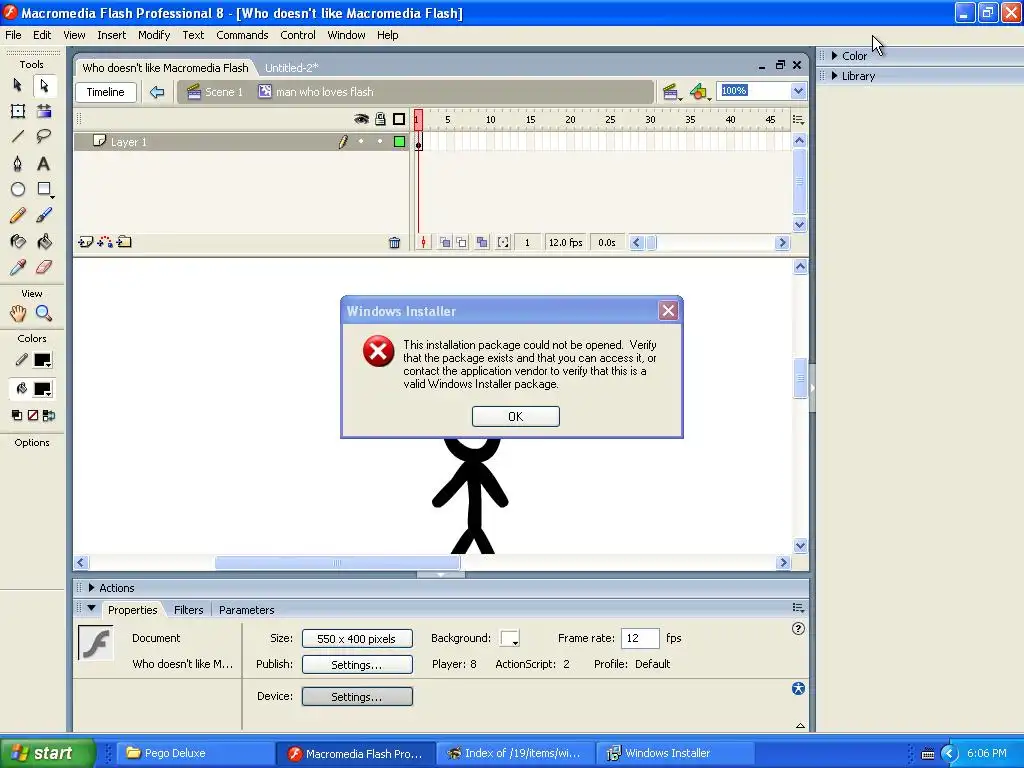Select the Text tool
Image resolution: width=1024 pixels, height=768 pixels.
tap(44, 163)
